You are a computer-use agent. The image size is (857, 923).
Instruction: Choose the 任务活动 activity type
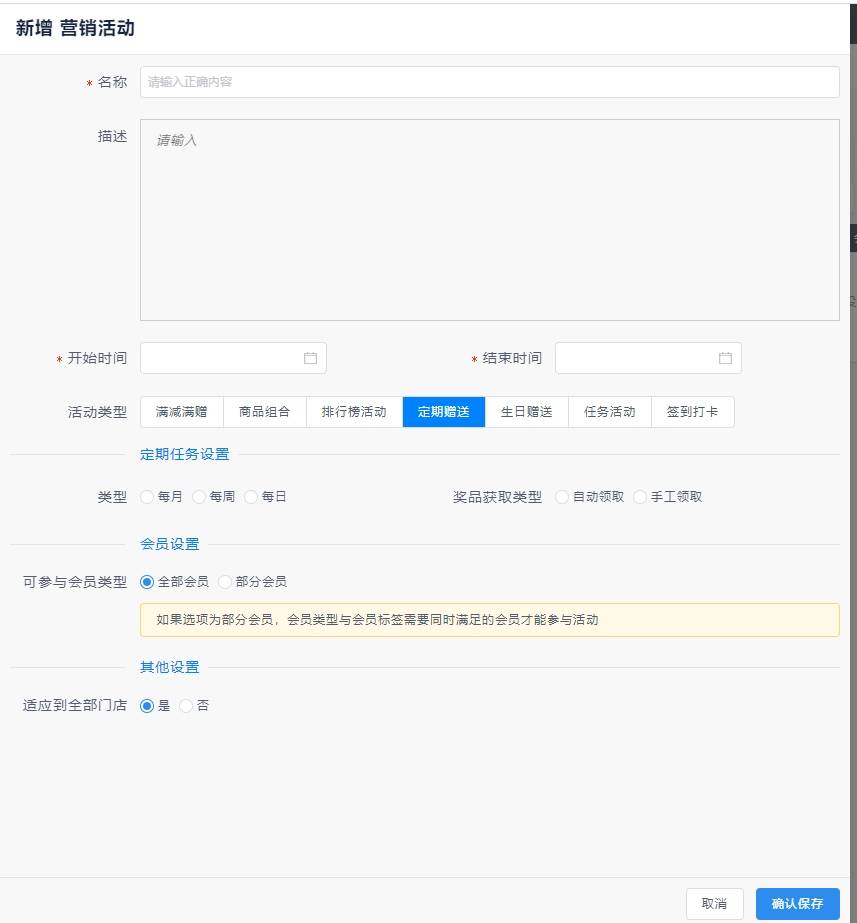point(610,412)
